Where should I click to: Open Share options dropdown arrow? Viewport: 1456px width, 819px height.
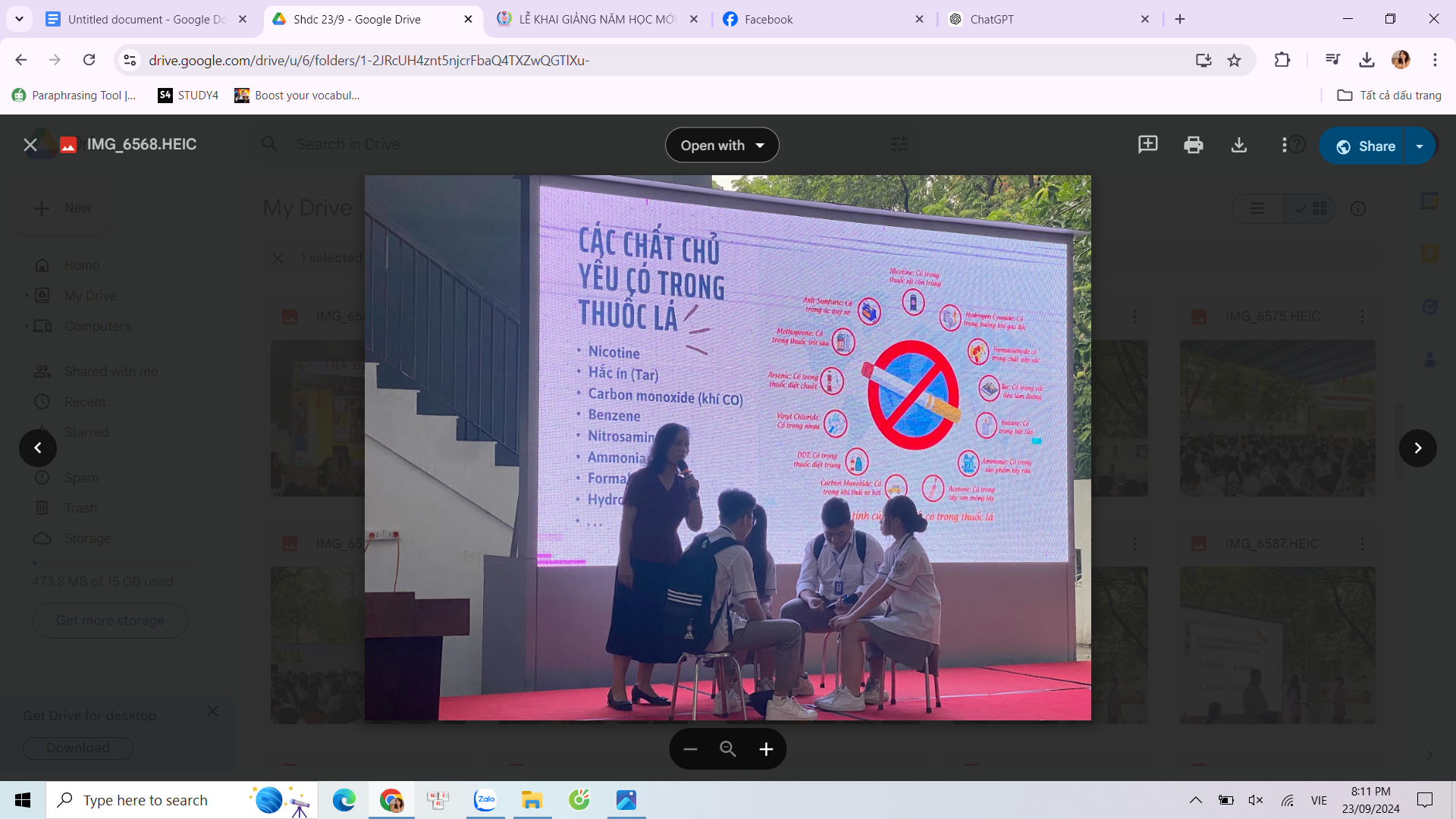pyautogui.click(x=1420, y=146)
